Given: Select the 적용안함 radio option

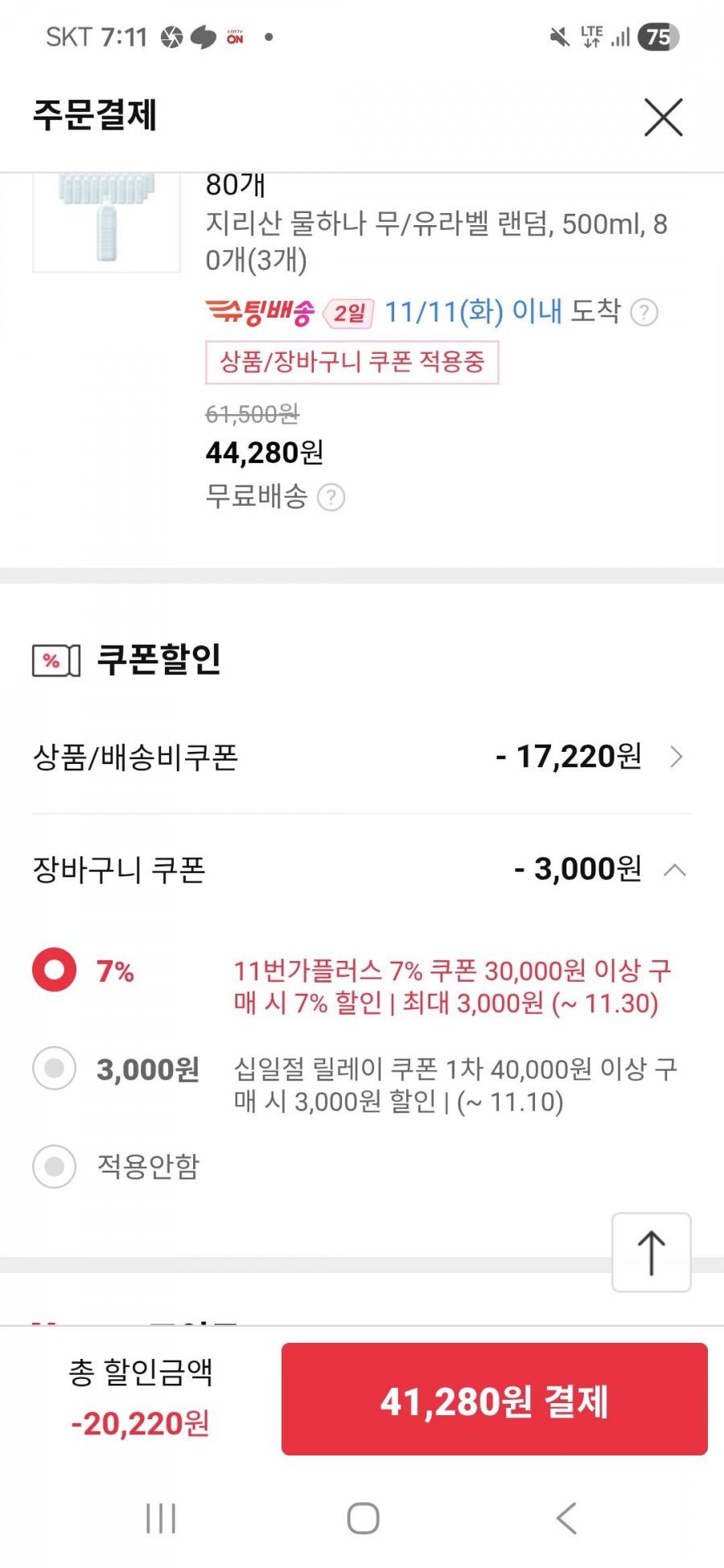Looking at the screenshot, I should click(55, 1166).
